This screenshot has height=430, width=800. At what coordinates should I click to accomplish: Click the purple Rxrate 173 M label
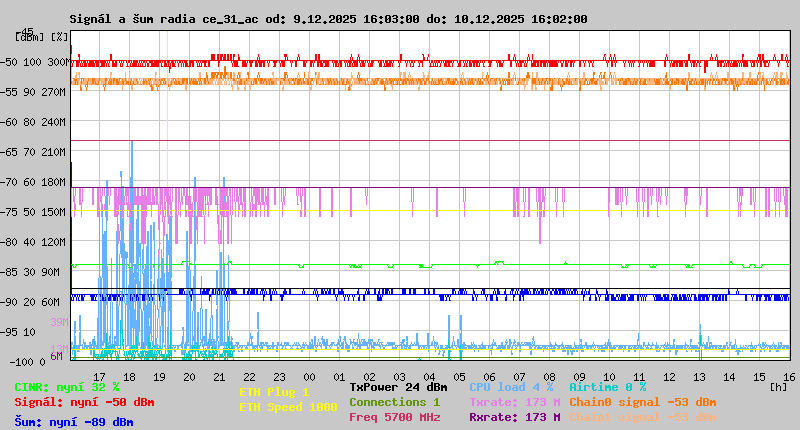(x=514, y=417)
